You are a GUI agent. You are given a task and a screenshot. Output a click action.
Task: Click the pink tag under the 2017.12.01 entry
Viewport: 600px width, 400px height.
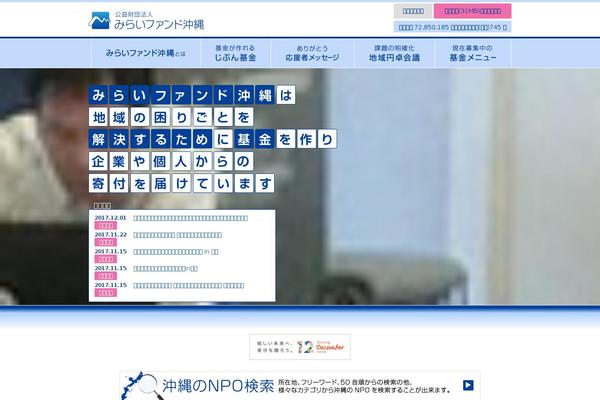(106, 225)
